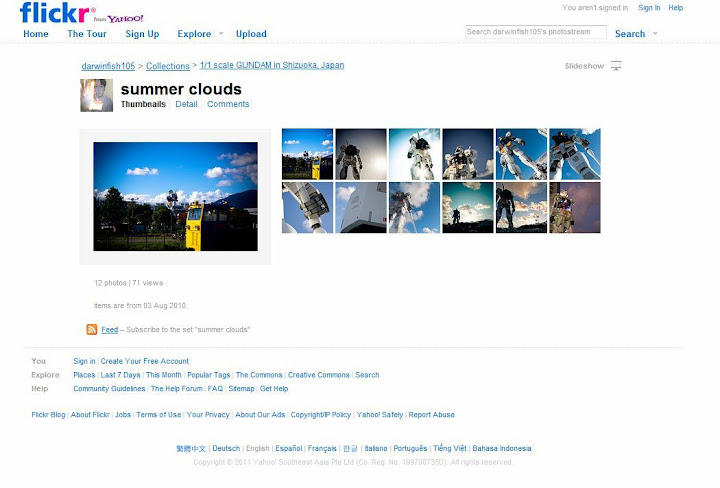720x488 pixels.
Task: Open The Help Forum link
Action: 177,389
